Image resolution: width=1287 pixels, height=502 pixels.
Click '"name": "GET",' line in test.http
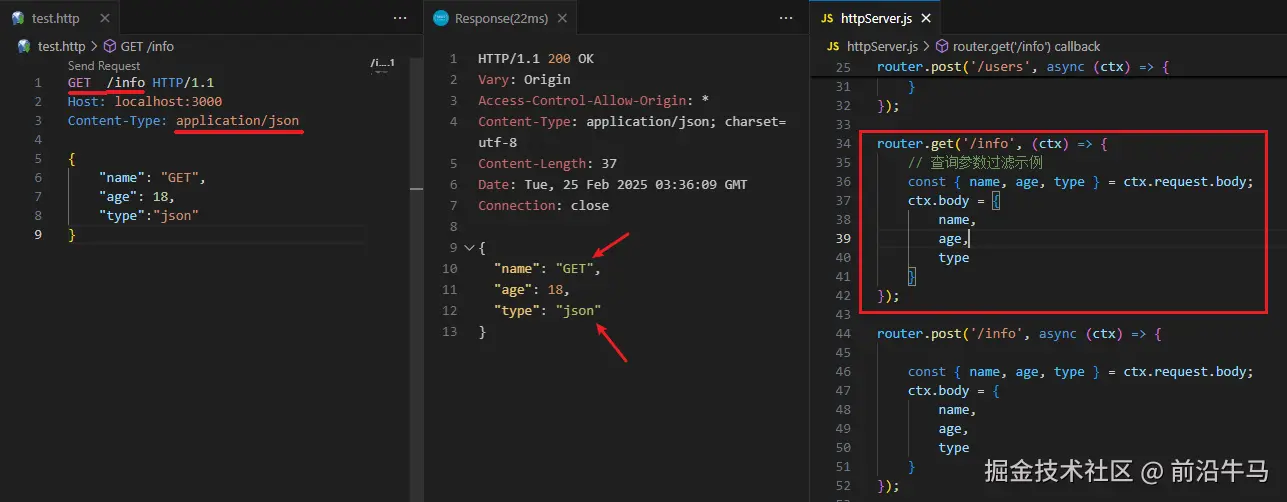click(152, 177)
